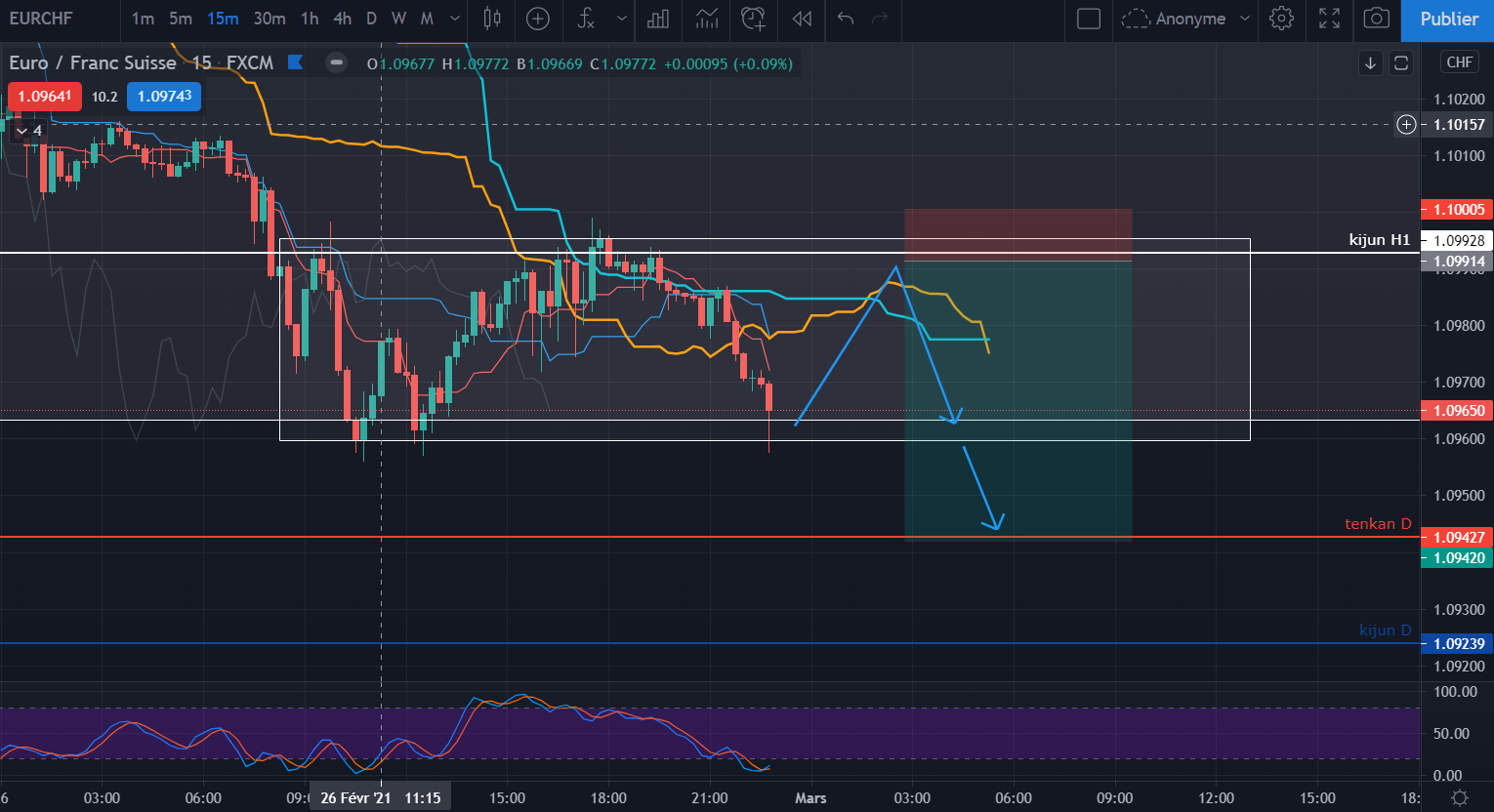This screenshot has height=812, width=1494.
Task: Click the alarm clock alert icon
Action: [x=753, y=19]
